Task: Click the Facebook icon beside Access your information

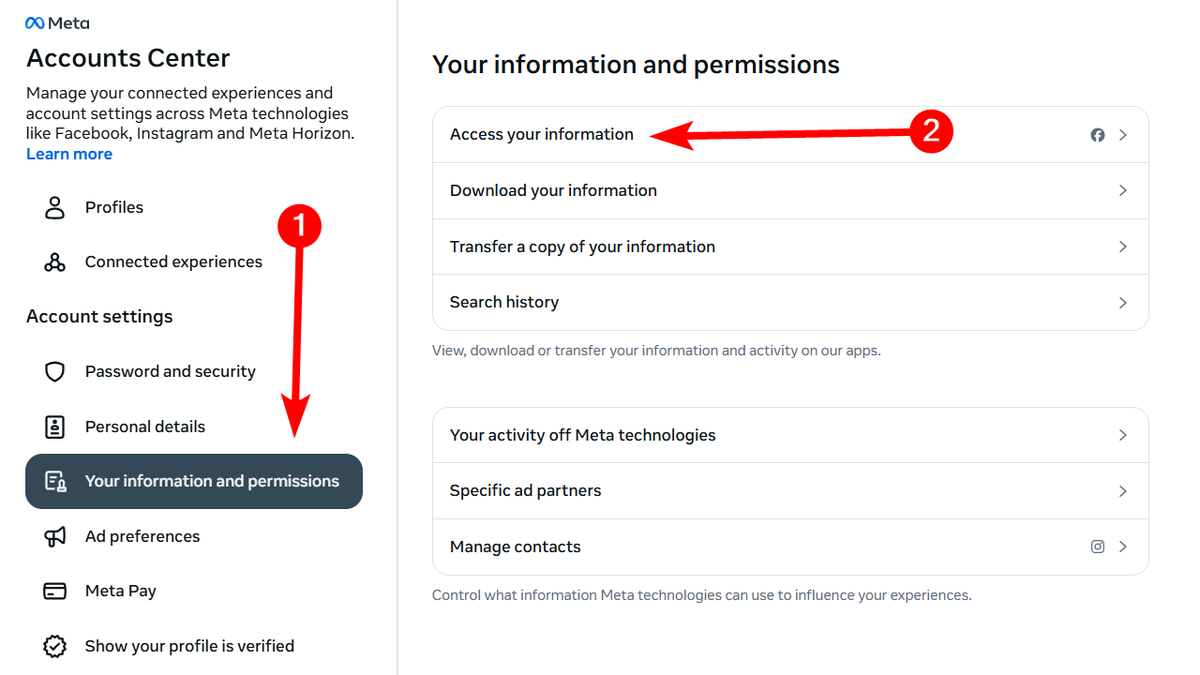Action: click(x=1097, y=135)
